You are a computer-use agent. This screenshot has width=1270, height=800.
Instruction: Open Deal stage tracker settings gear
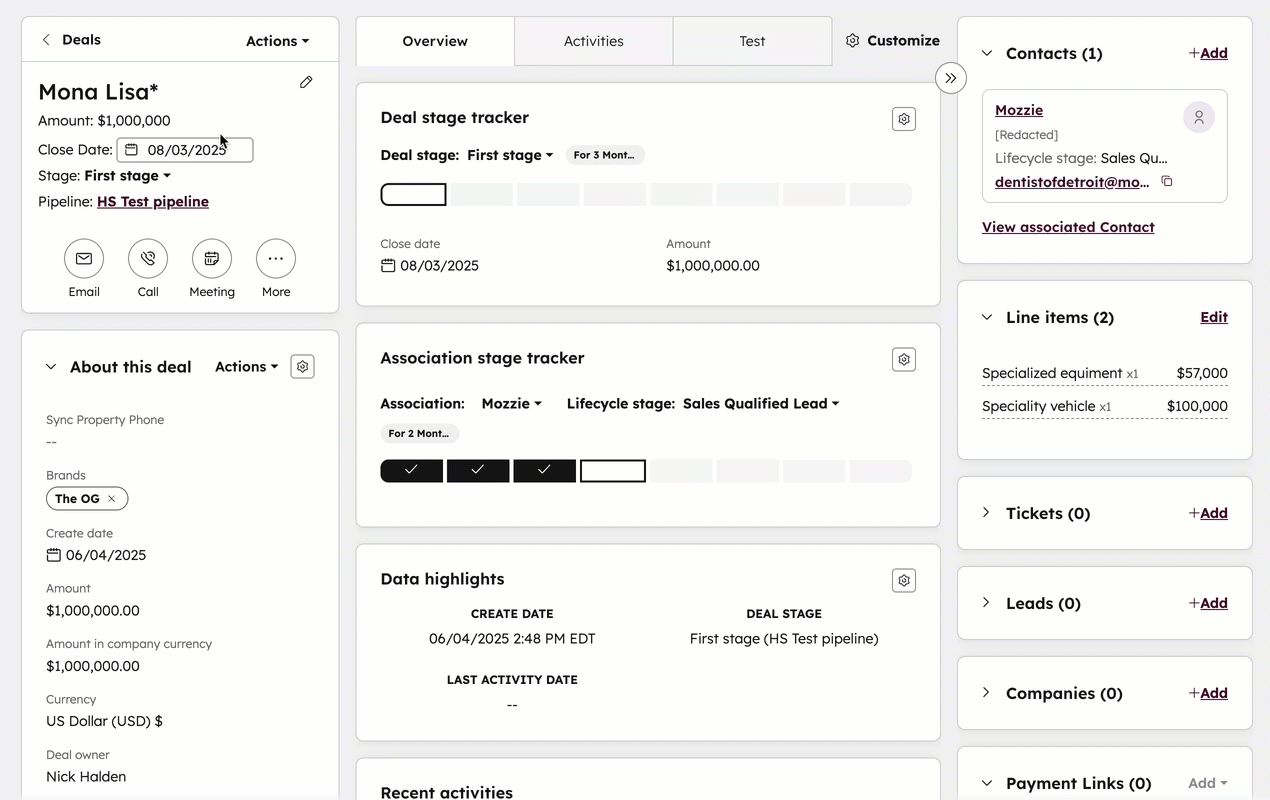coord(903,118)
